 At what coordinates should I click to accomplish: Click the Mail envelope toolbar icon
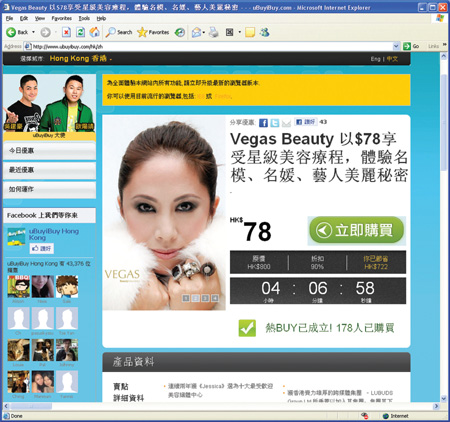(196, 32)
